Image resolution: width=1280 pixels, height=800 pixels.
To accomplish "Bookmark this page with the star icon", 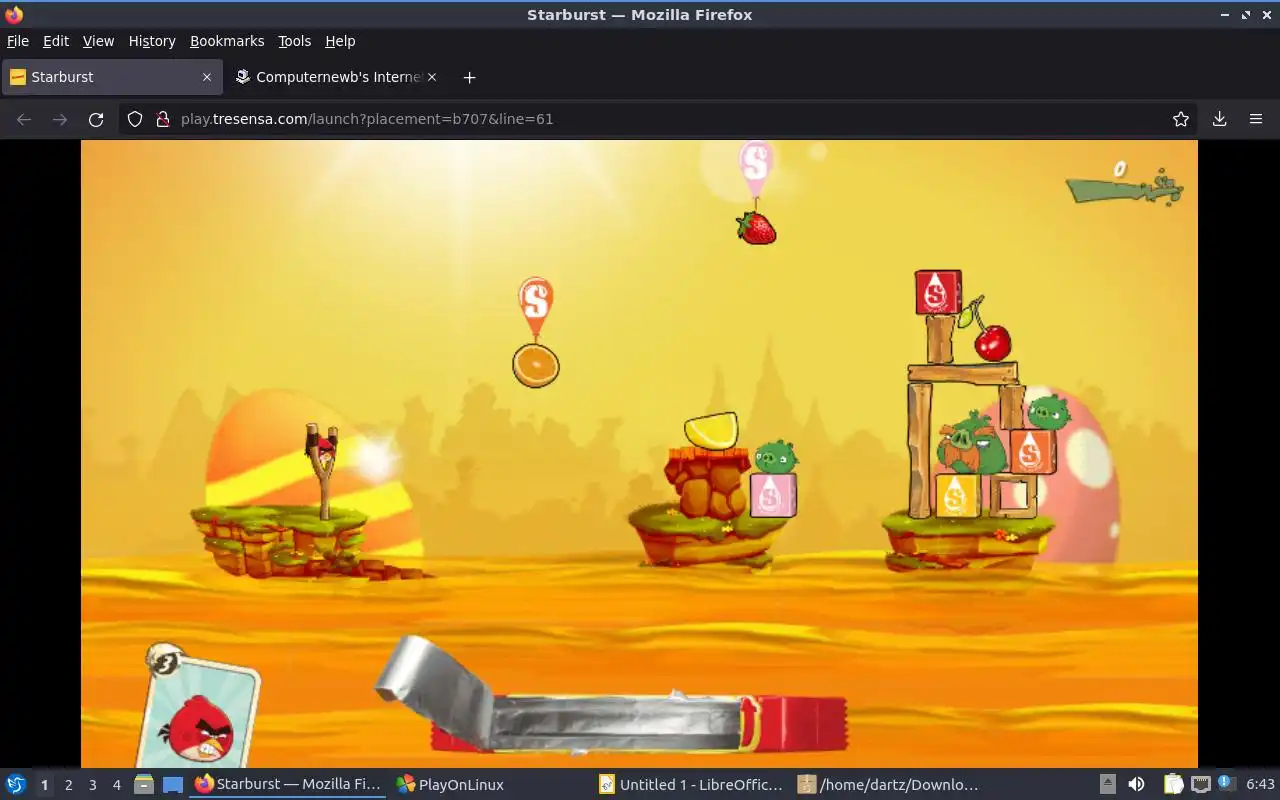I will 1181,119.
